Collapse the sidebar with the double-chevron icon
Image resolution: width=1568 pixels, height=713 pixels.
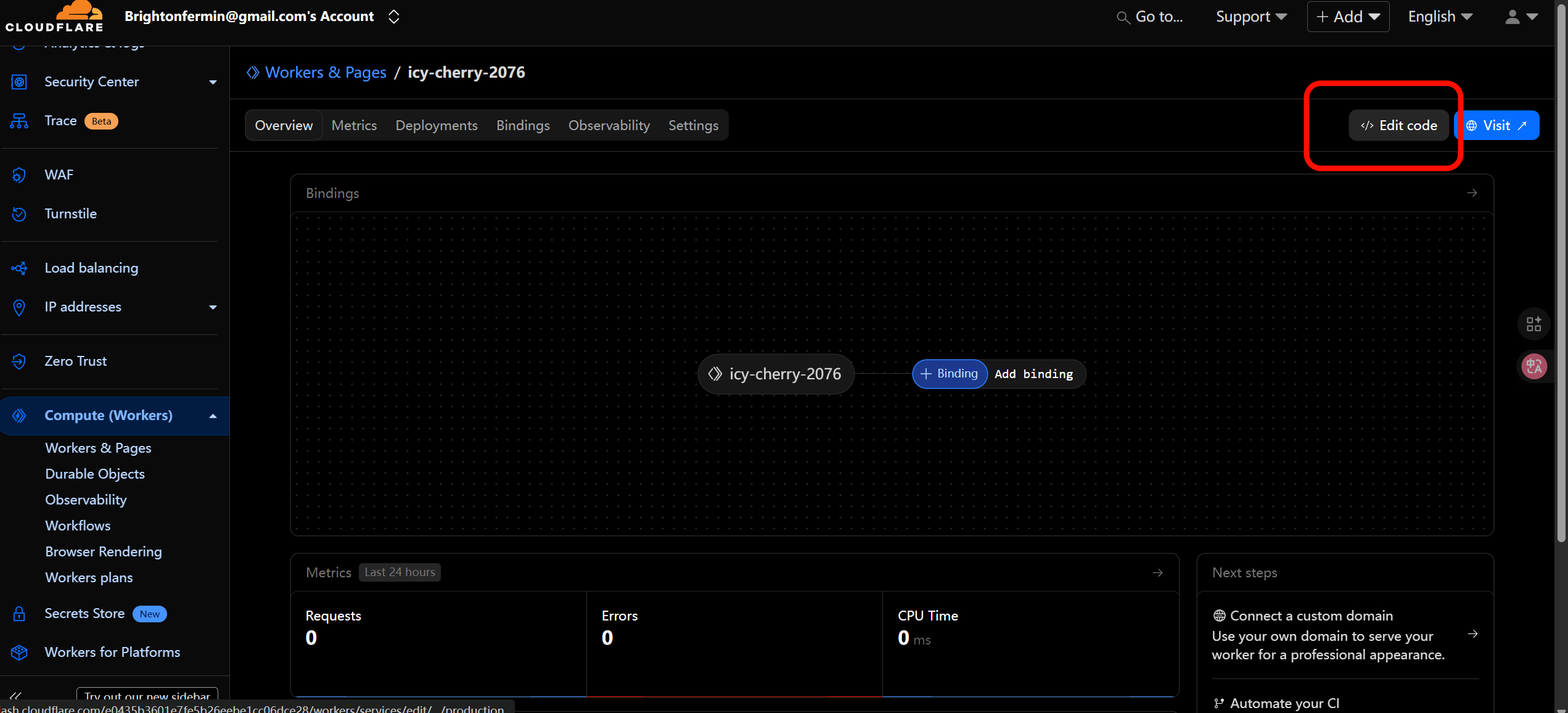click(15, 696)
